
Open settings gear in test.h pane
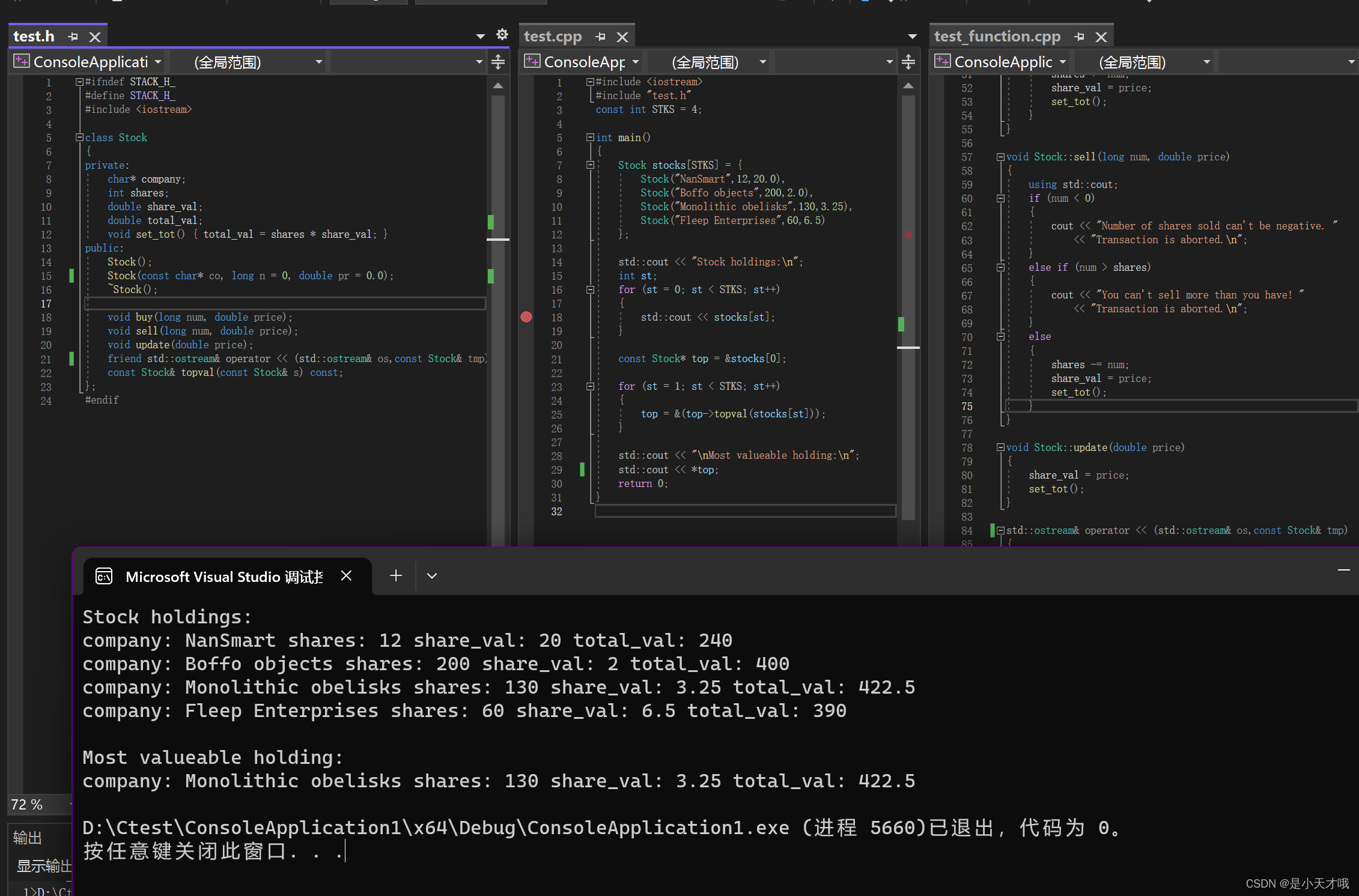point(502,34)
